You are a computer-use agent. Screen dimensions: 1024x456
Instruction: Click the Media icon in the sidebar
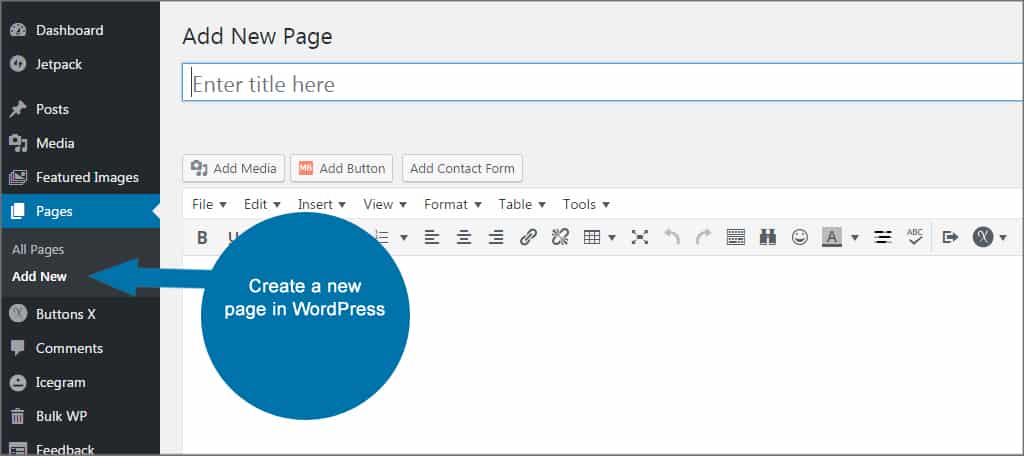pyautogui.click(x=18, y=143)
